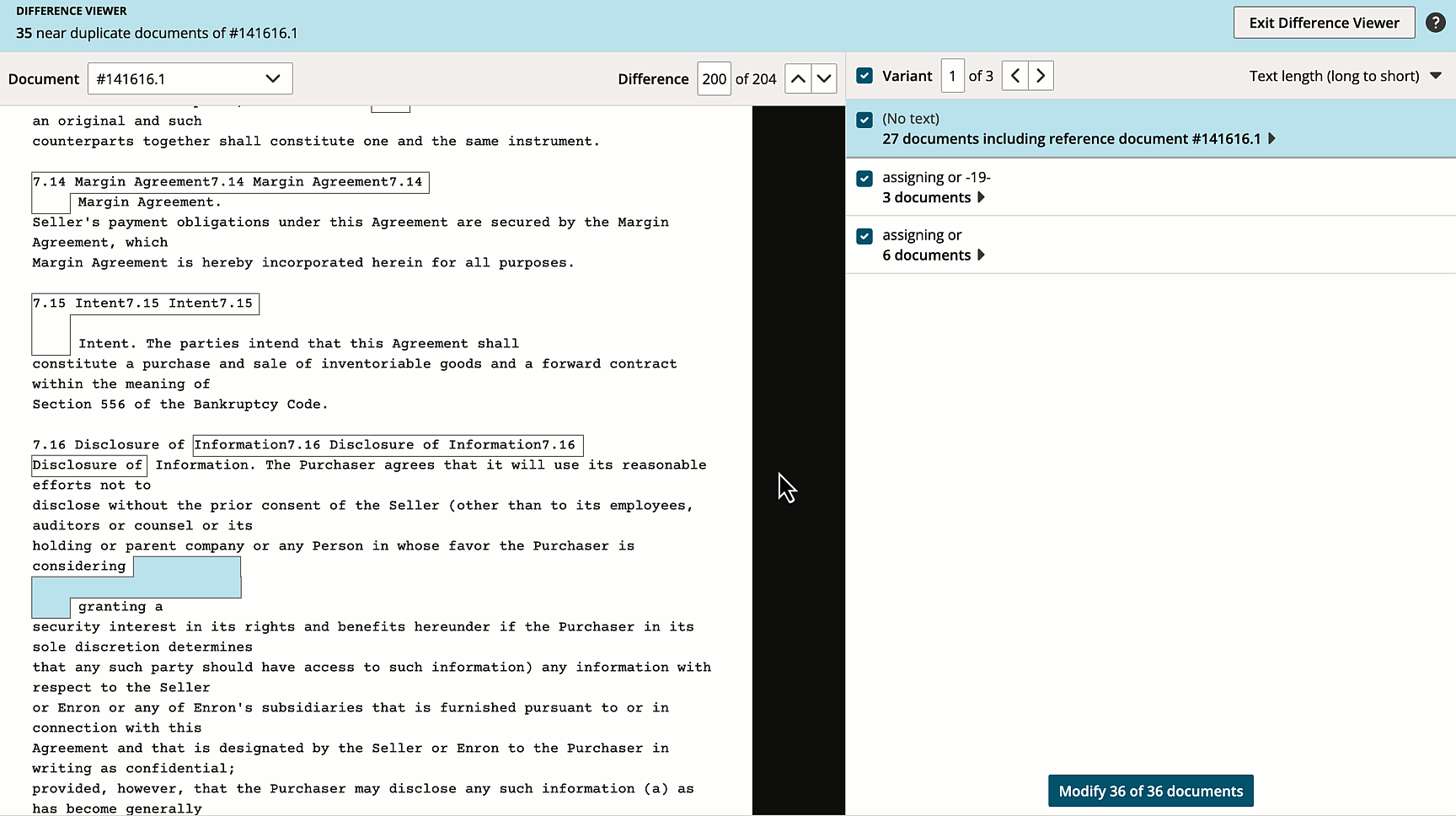
Task: Expand the 27 documents list for the reference variant
Action: [x=1272, y=139]
